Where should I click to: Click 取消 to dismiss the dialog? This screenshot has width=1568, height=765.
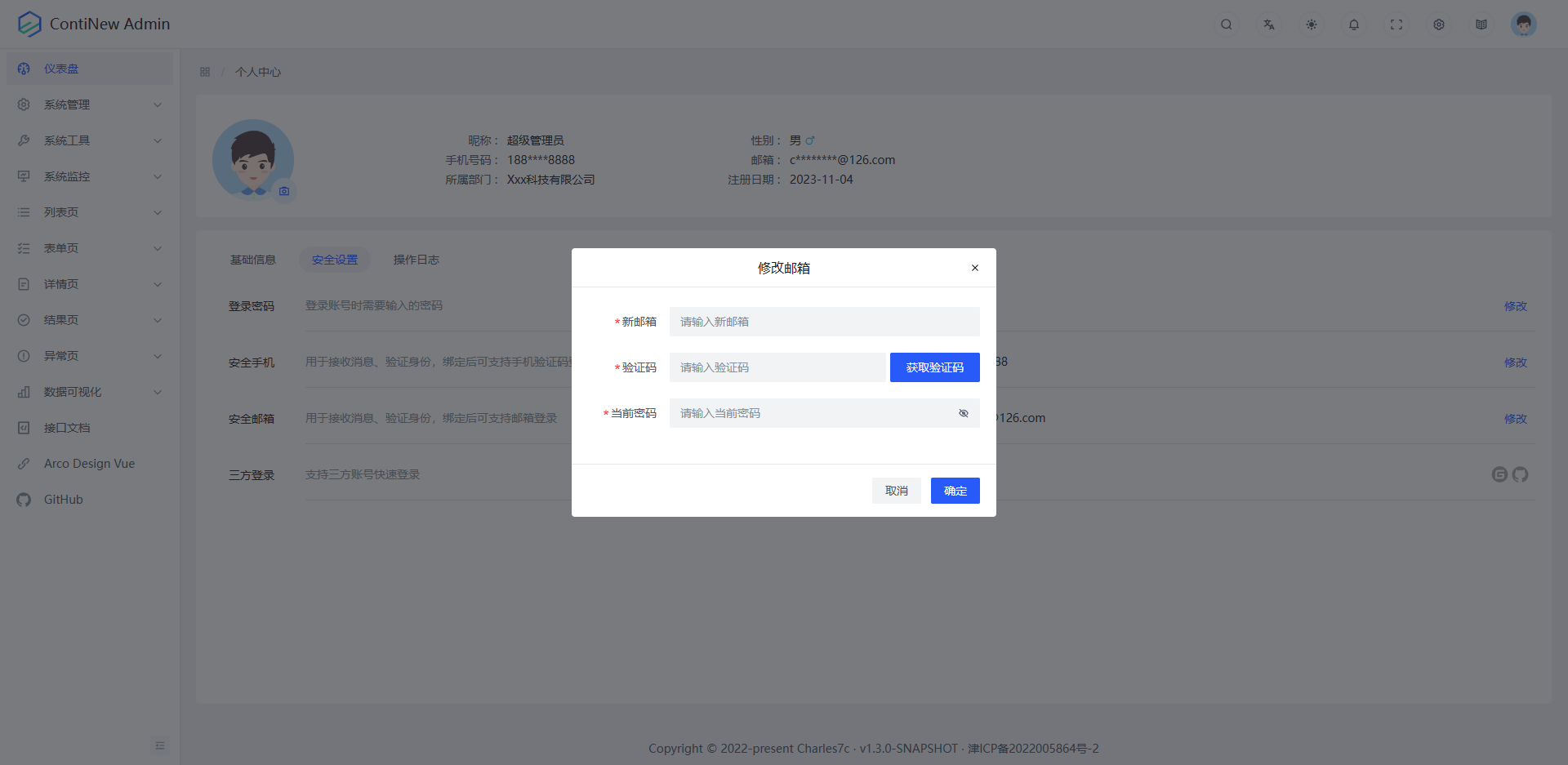tap(896, 491)
